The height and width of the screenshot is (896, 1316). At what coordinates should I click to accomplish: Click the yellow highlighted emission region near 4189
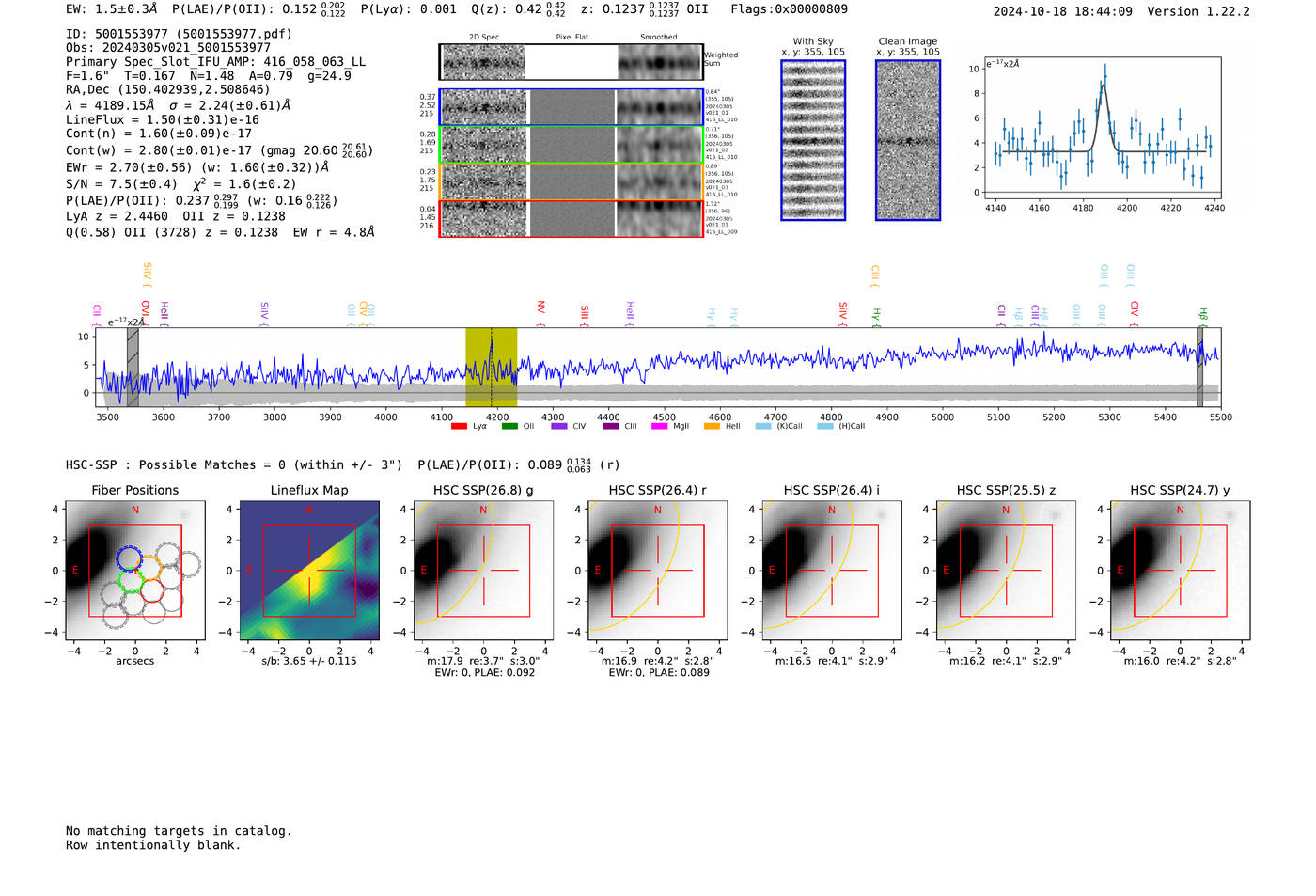[x=491, y=368]
